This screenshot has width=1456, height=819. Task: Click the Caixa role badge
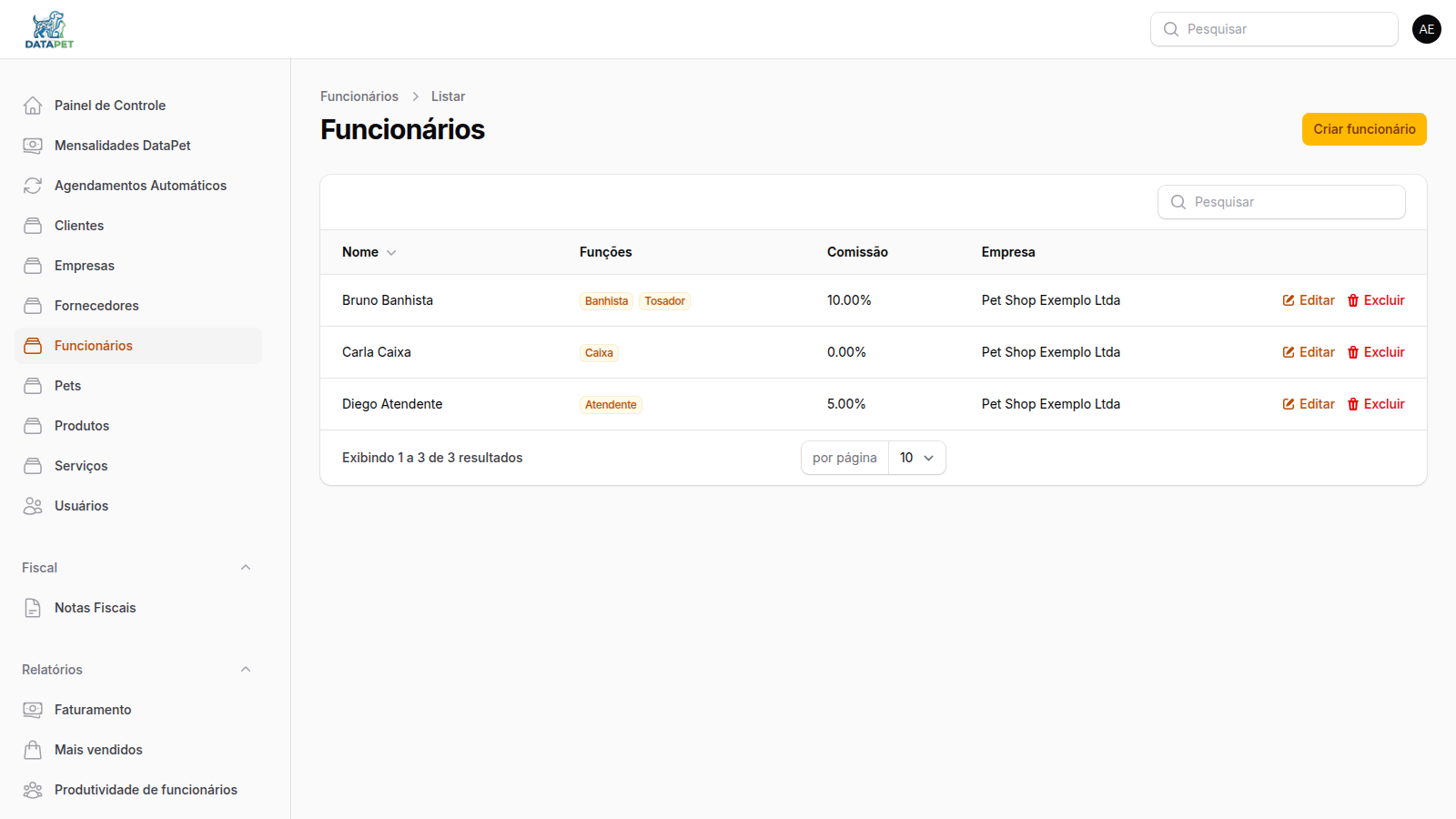(599, 353)
